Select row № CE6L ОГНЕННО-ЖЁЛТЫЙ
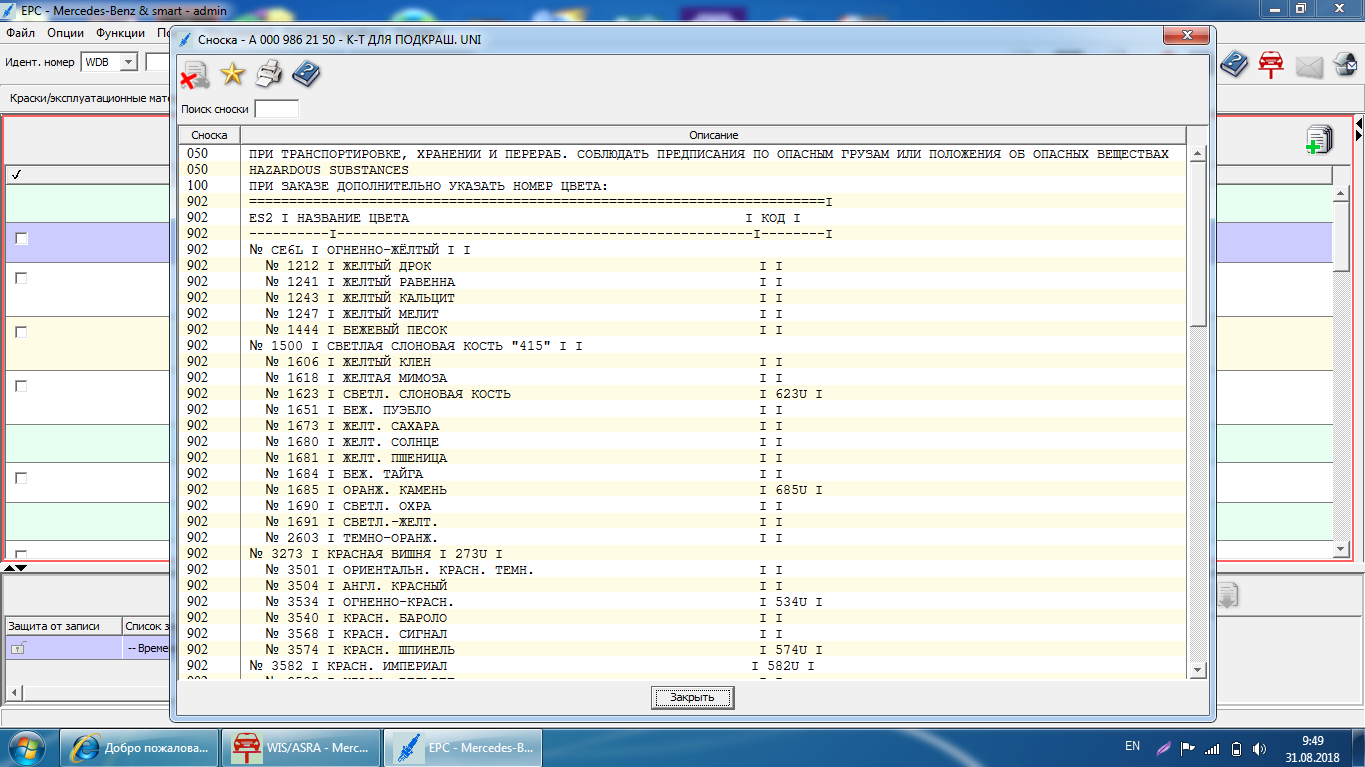The height and width of the screenshot is (767, 1365). (x=682, y=250)
